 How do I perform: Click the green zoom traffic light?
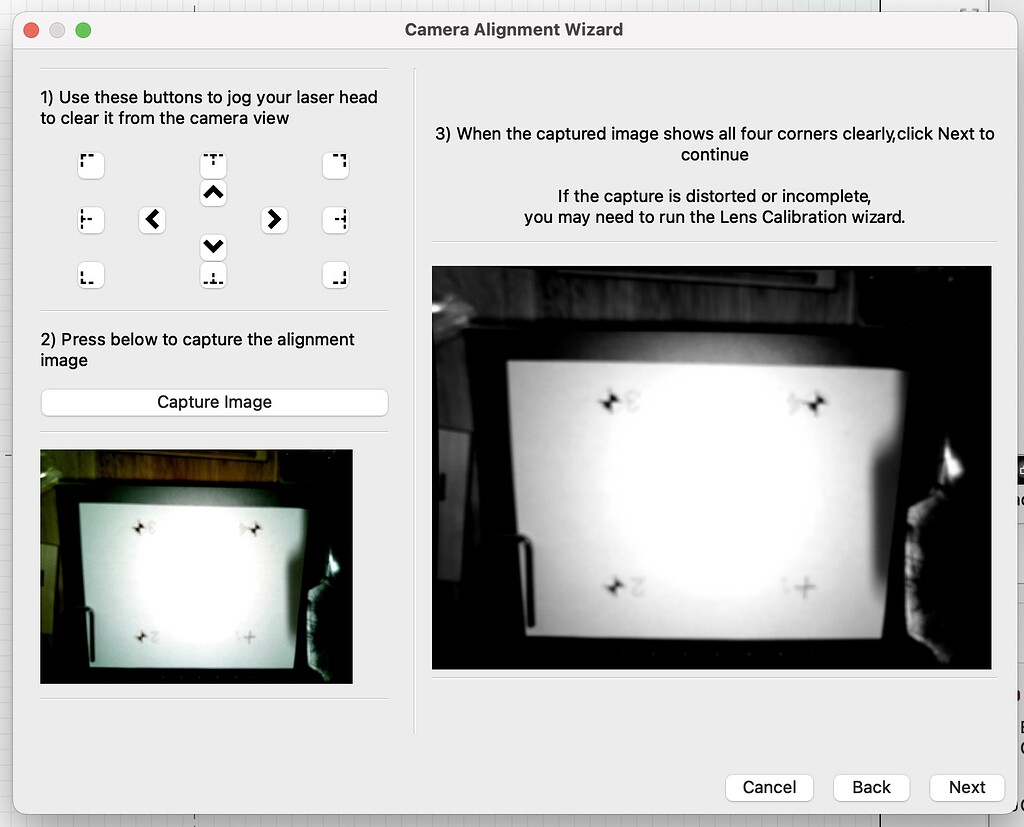[83, 29]
